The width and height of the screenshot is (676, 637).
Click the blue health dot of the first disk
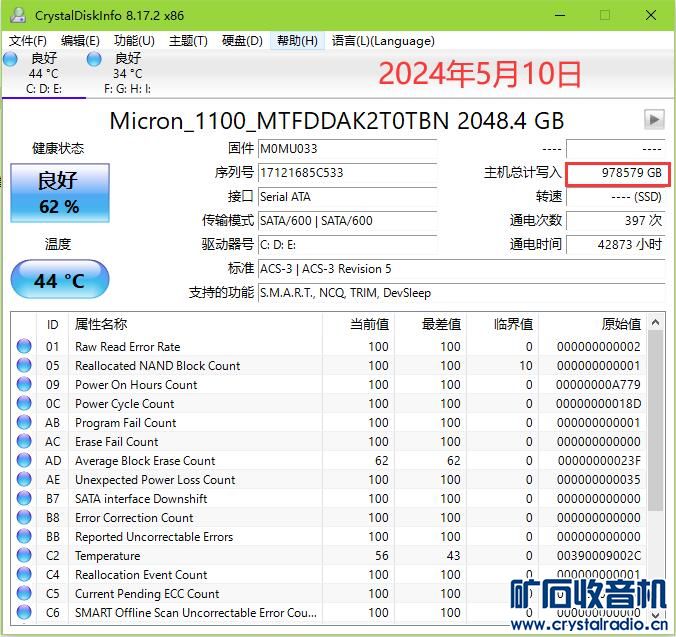pos(10,59)
